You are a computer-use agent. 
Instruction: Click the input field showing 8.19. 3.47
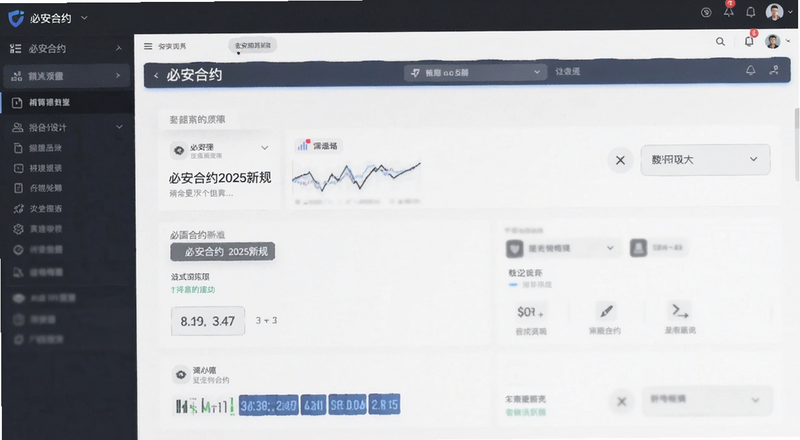208,321
